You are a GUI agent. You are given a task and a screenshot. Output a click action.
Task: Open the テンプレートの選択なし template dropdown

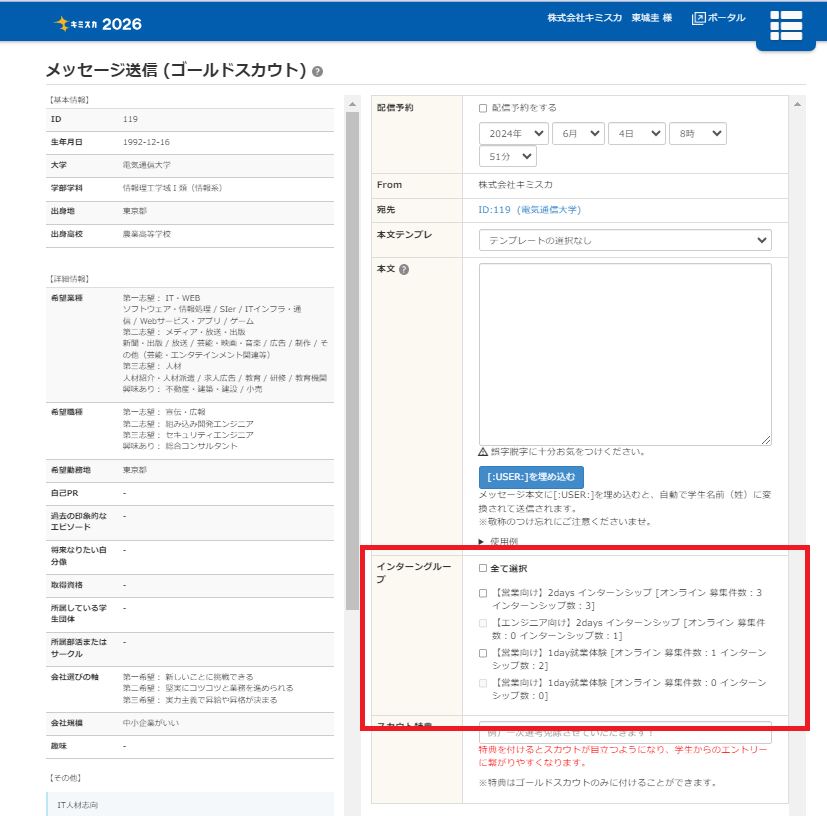click(625, 240)
